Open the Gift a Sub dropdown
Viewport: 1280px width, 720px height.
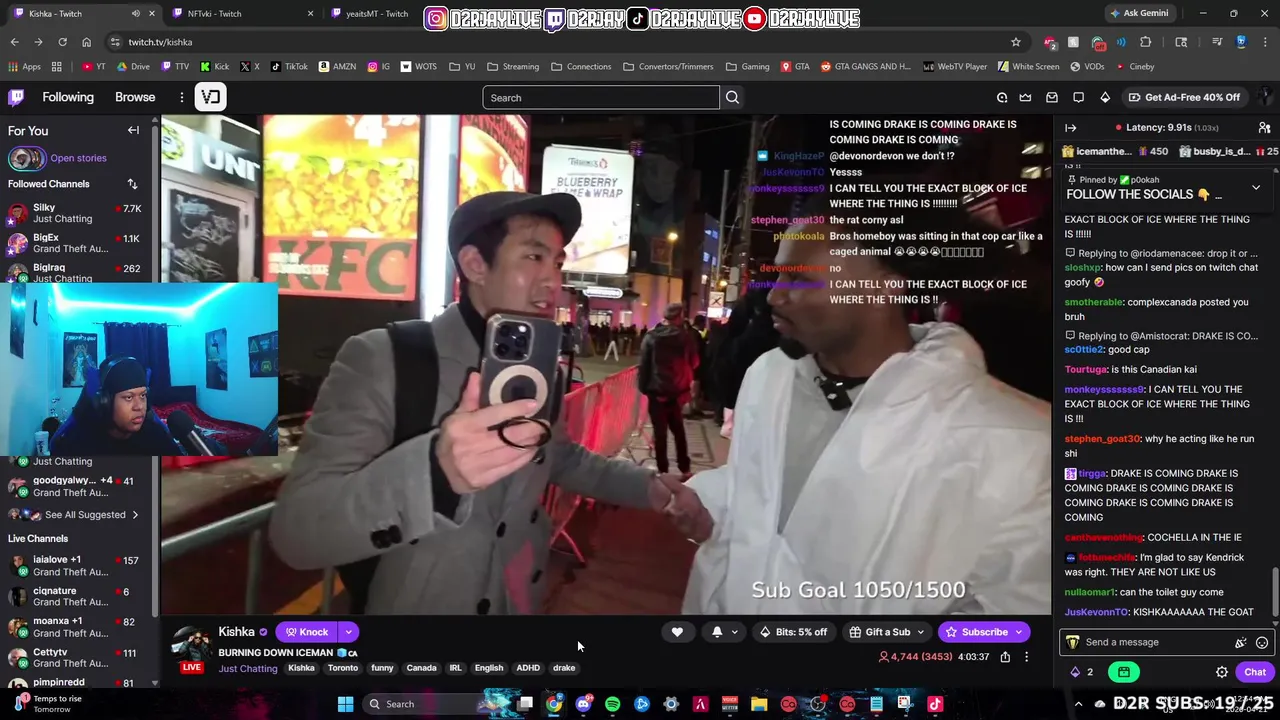tap(887, 632)
